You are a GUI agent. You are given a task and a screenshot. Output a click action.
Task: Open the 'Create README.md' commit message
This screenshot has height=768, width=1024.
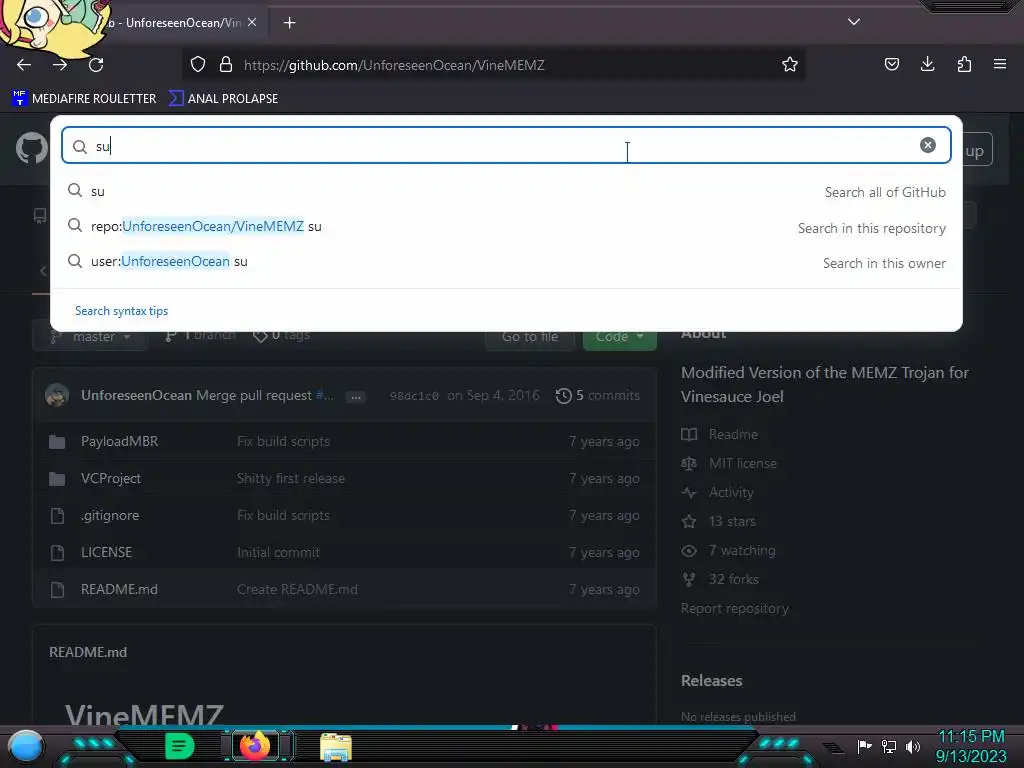(x=297, y=589)
